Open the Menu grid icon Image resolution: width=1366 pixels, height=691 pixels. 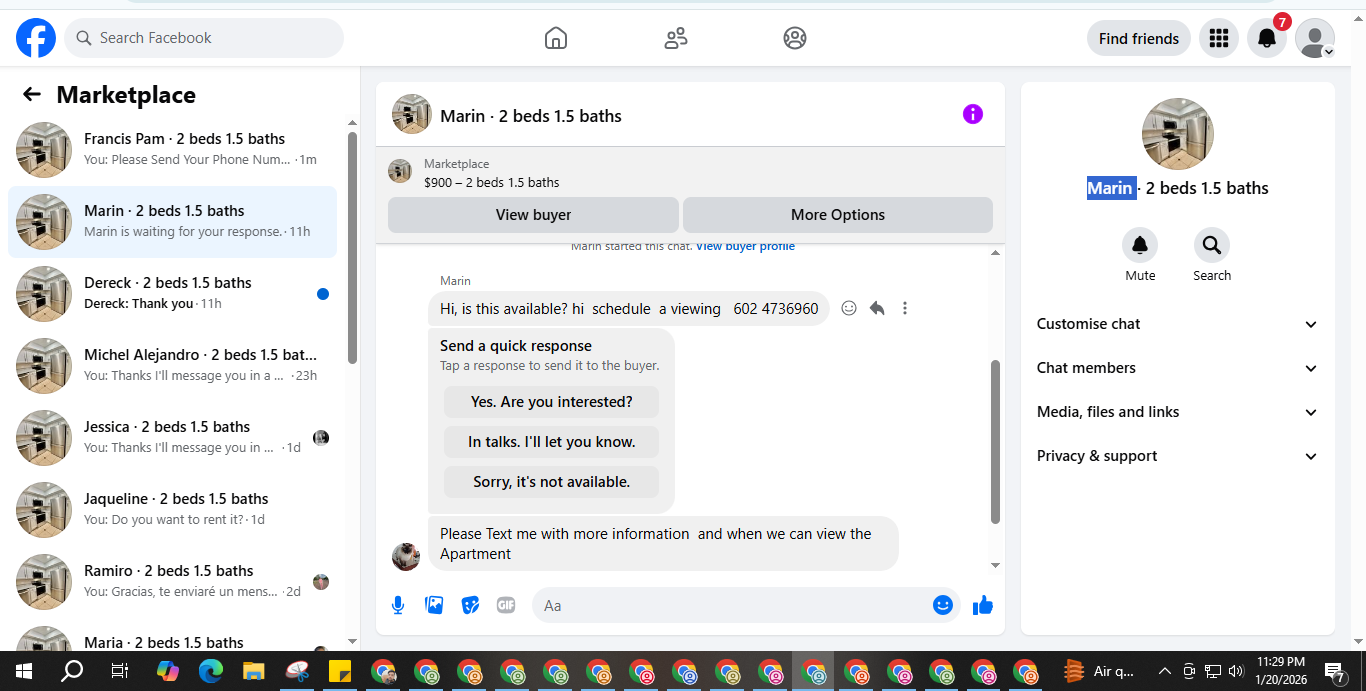[1218, 38]
